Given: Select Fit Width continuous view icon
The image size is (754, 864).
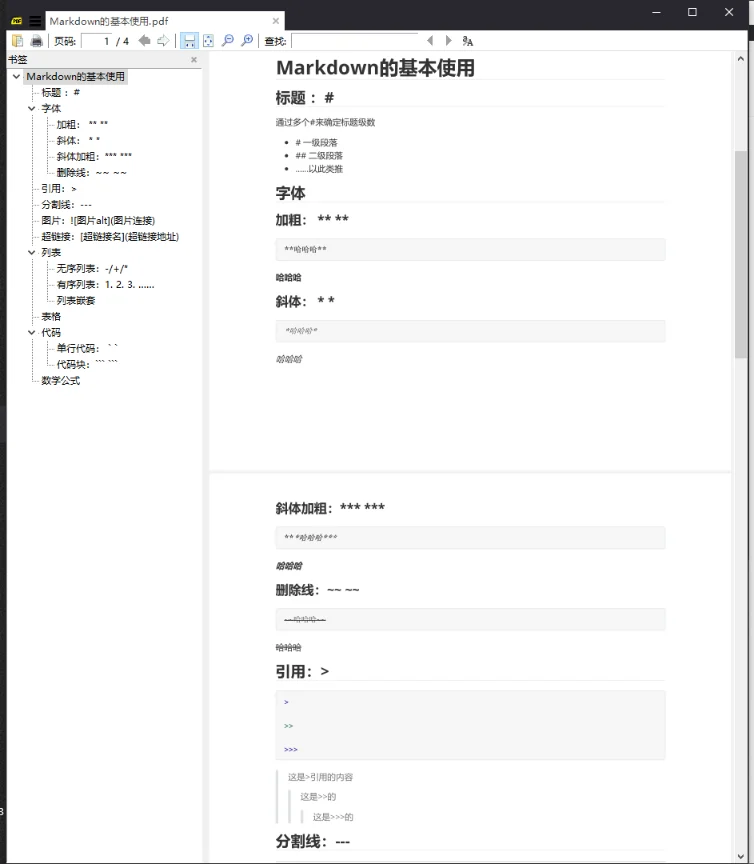Looking at the screenshot, I should [x=189, y=41].
